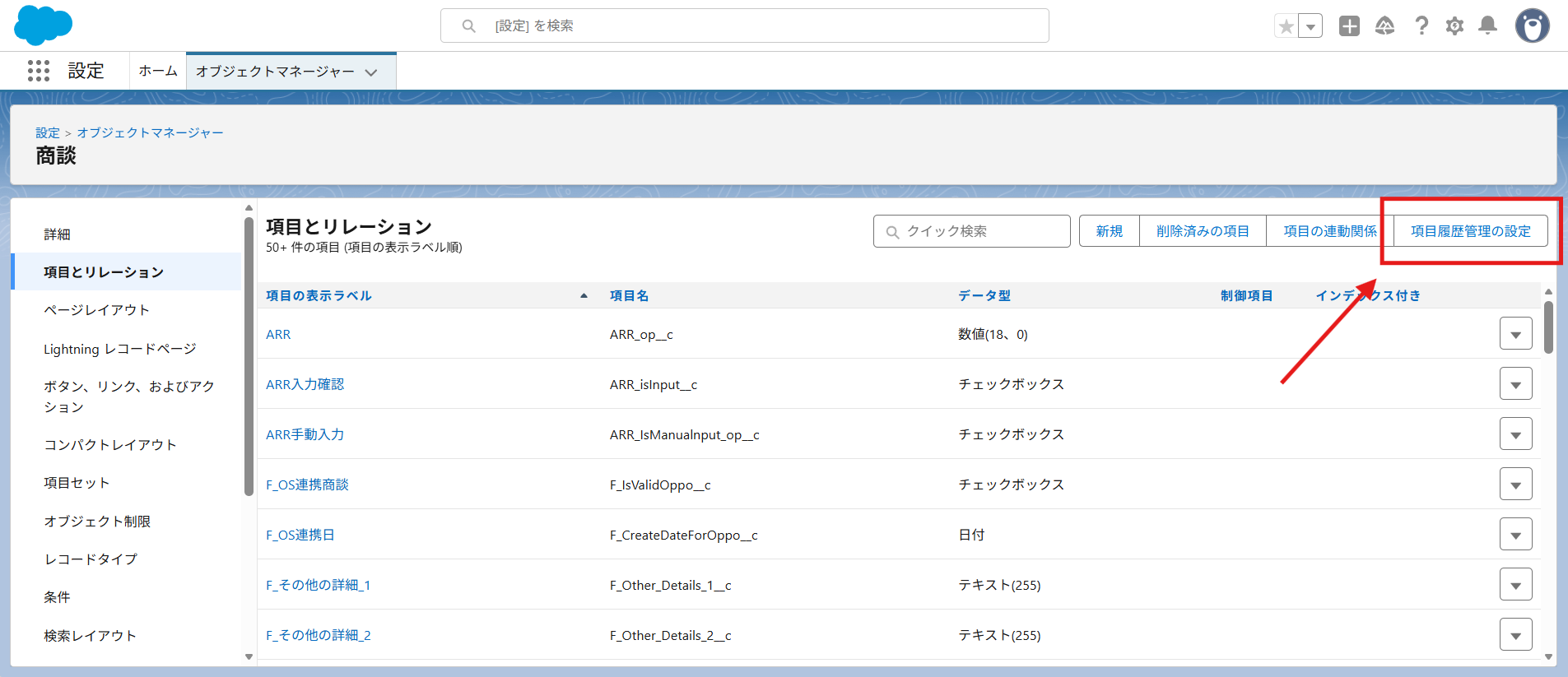Open the ARR入力確認 field link

(x=305, y=385)
